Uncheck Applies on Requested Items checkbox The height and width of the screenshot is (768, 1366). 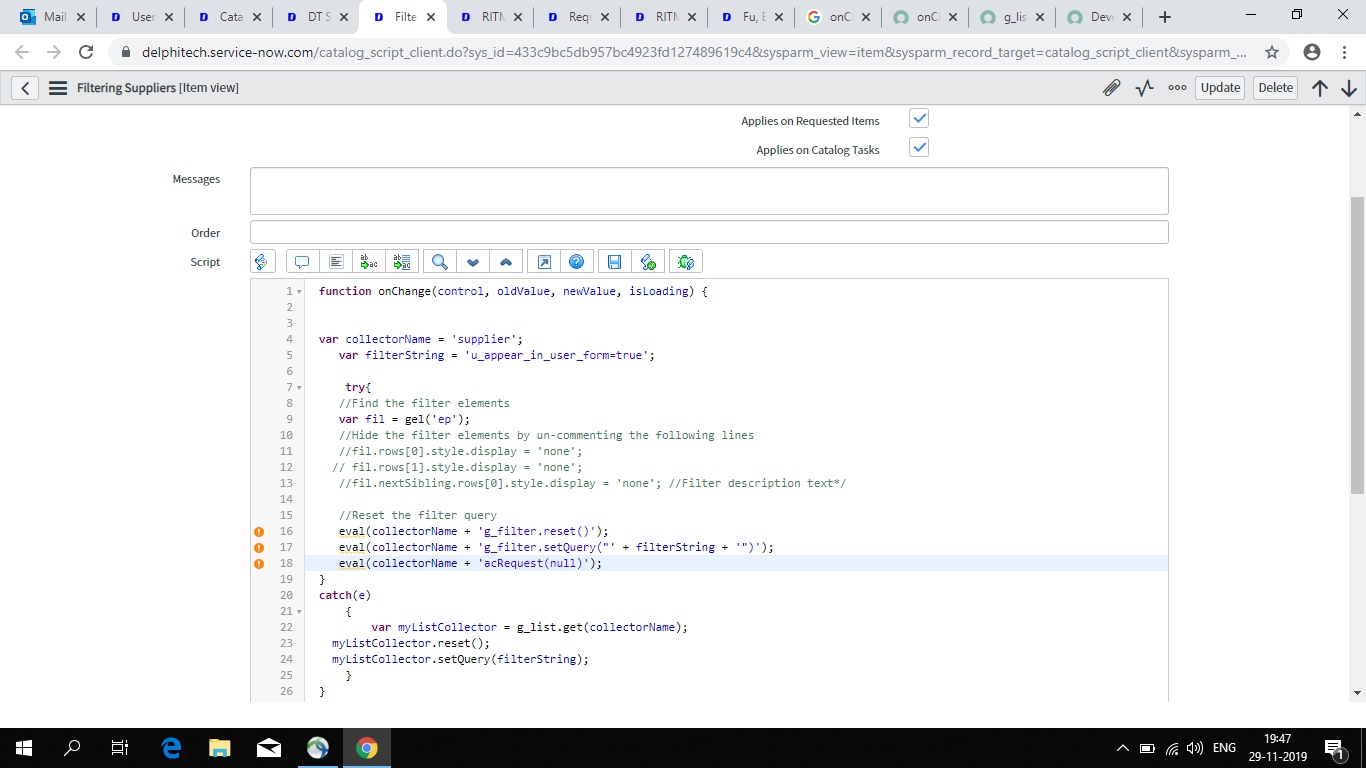click(919, 119)
